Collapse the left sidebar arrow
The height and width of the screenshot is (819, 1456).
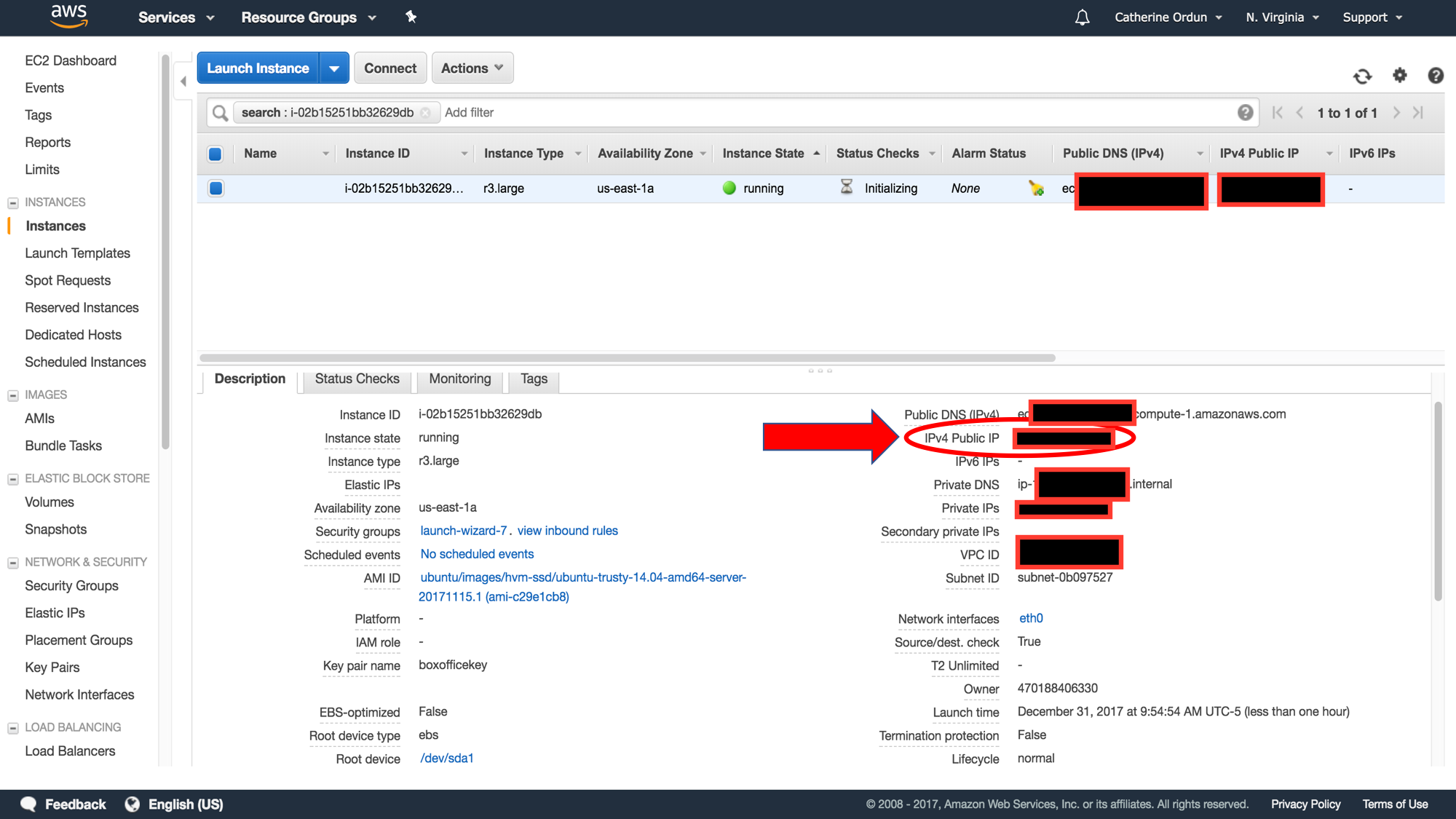click(x=183, y=82)
